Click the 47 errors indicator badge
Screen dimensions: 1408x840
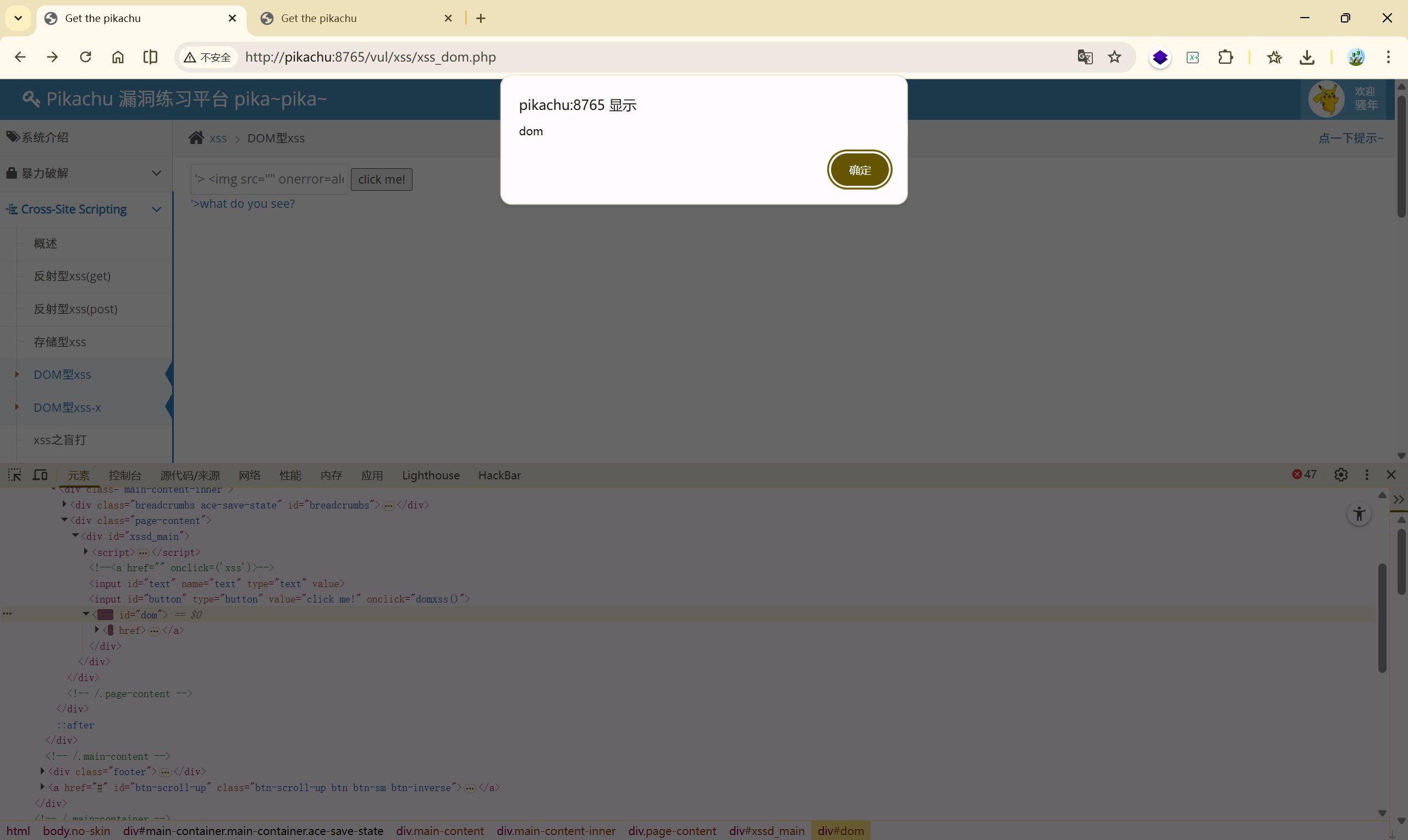1305,474
